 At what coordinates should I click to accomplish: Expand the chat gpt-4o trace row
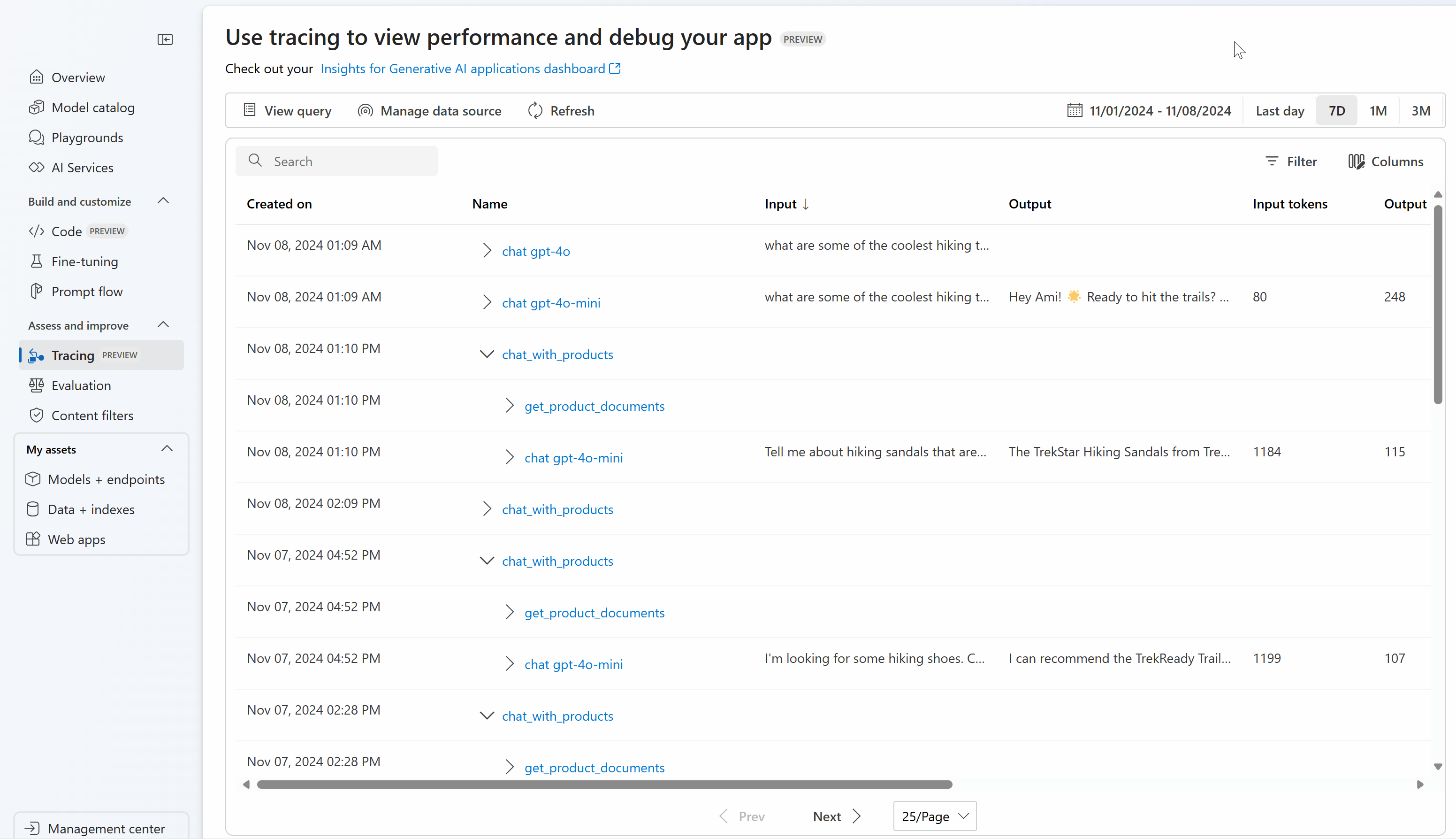tap(487, 251)
